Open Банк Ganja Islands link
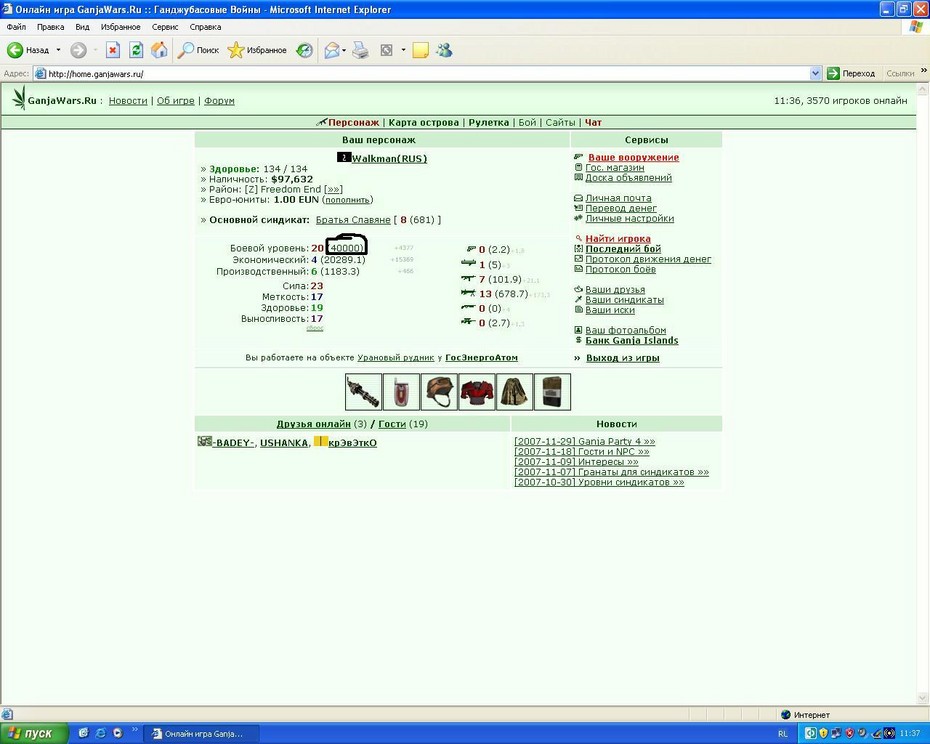The image size is (930, 744). click(x=632, y=340)
